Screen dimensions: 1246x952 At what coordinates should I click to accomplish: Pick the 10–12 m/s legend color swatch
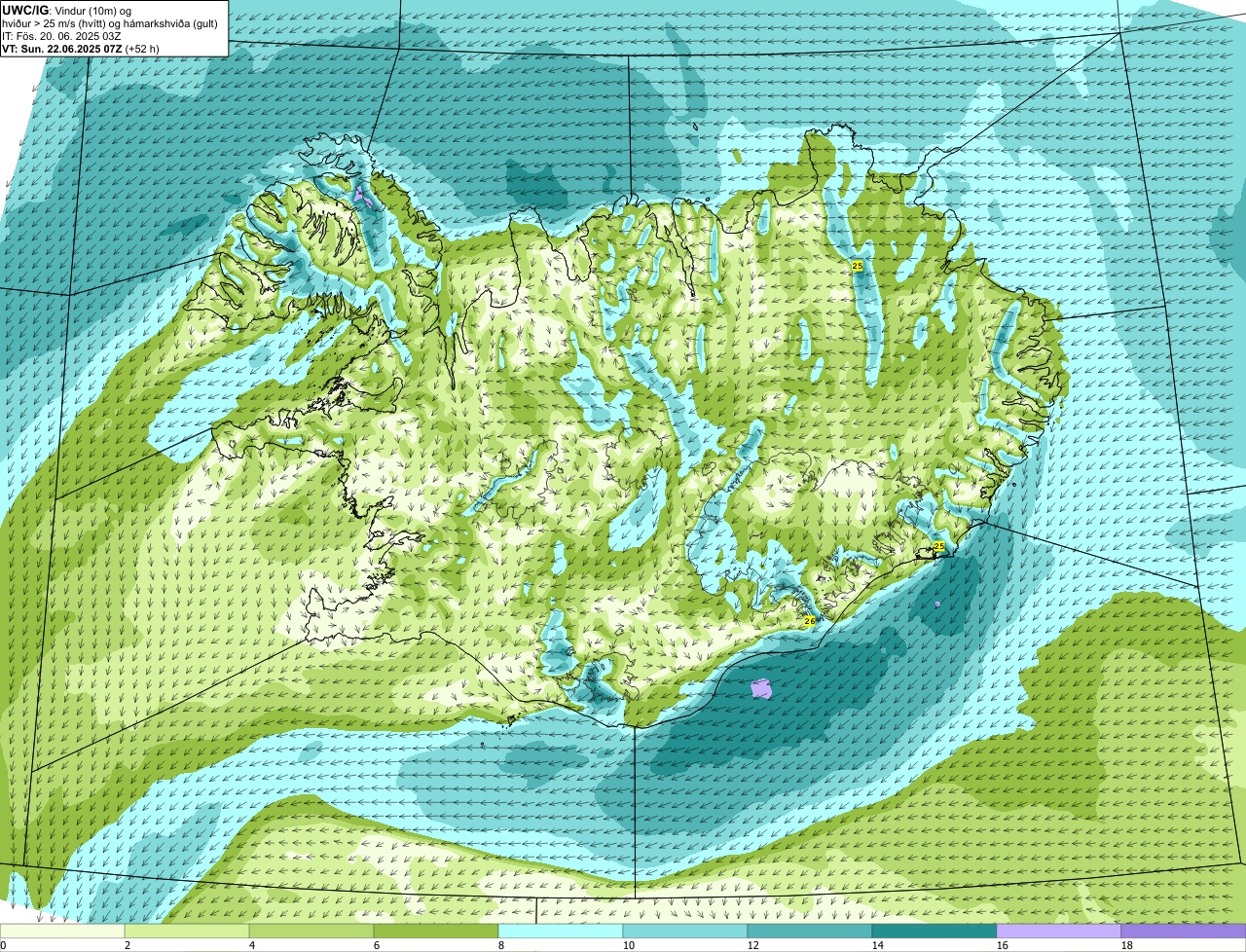[685, 931]
